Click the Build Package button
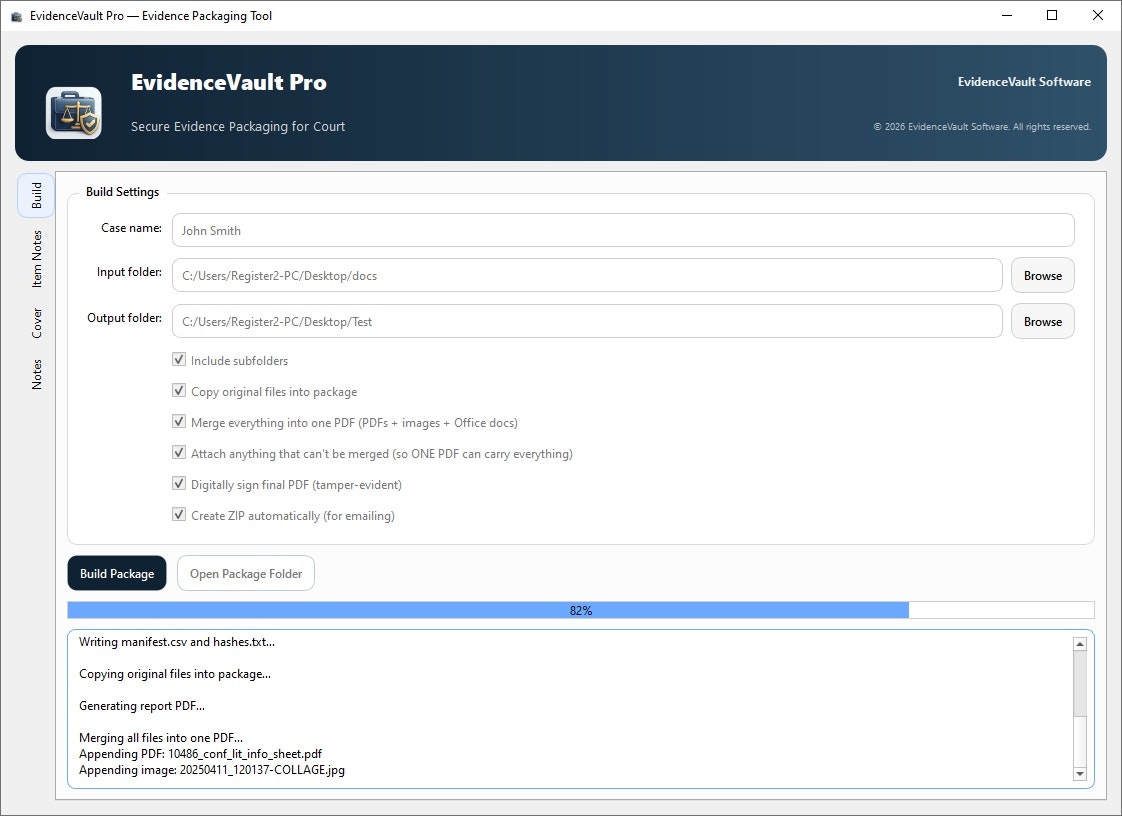Viewport: 1122px width, 816px height. [x=116, y=573]
